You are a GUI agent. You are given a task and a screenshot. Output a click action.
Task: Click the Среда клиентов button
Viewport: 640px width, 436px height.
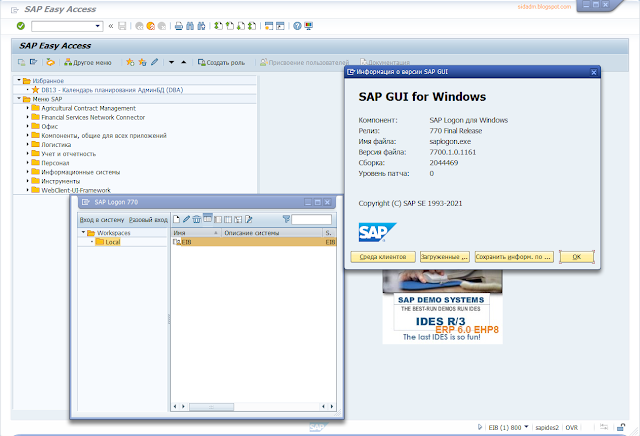tap(383, 257)
